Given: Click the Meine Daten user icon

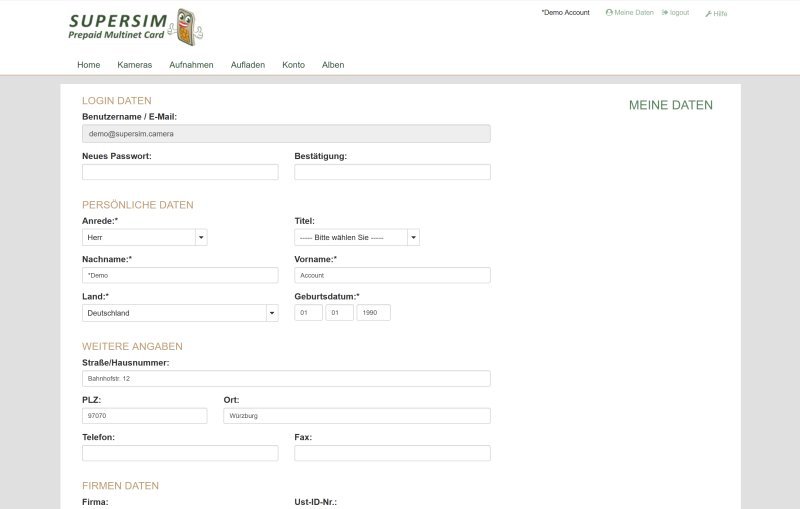Looking at the screenshot, I should point(609,13).
